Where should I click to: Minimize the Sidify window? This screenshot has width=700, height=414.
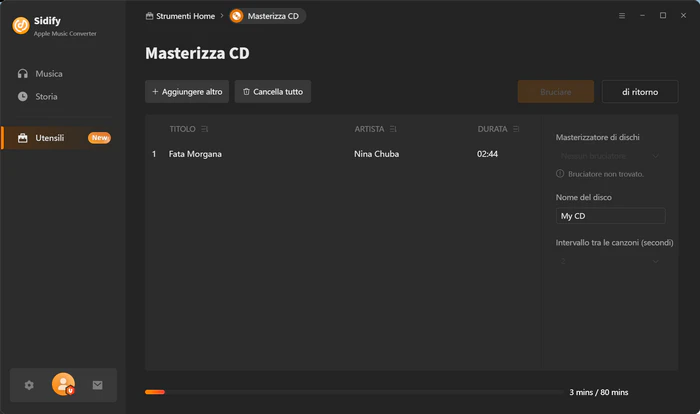pyautogui.click(x=642, y=16)
